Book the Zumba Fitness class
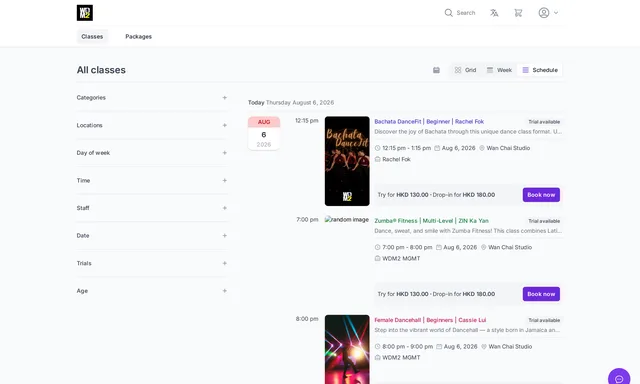The image size is (640, 384). tap(541, 294)
